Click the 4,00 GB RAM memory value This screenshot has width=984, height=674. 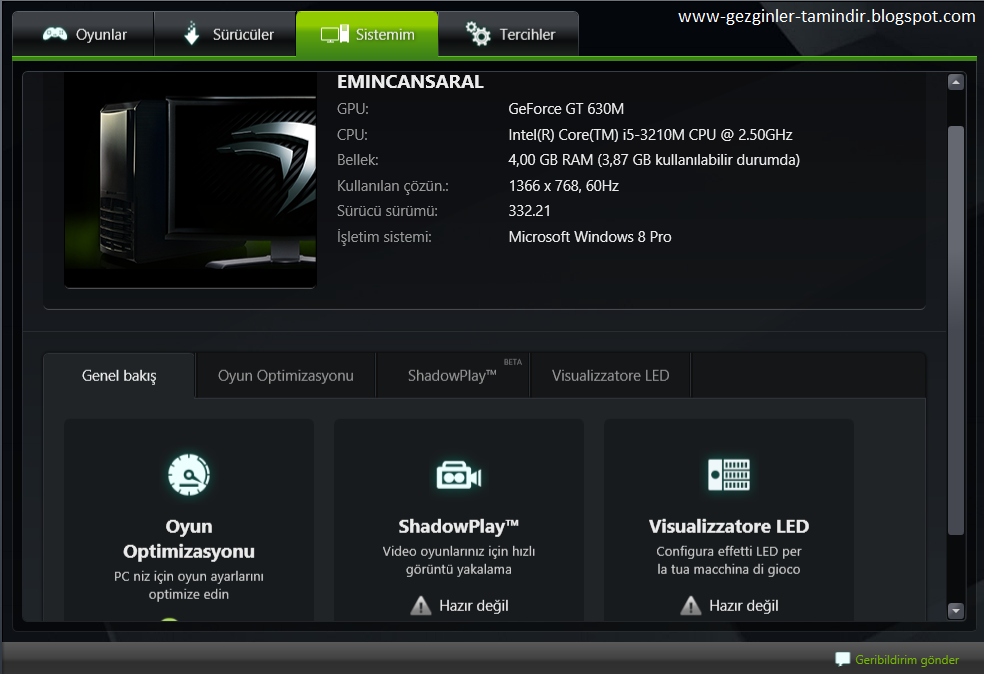pyautogui.click(x=654, y=160)
